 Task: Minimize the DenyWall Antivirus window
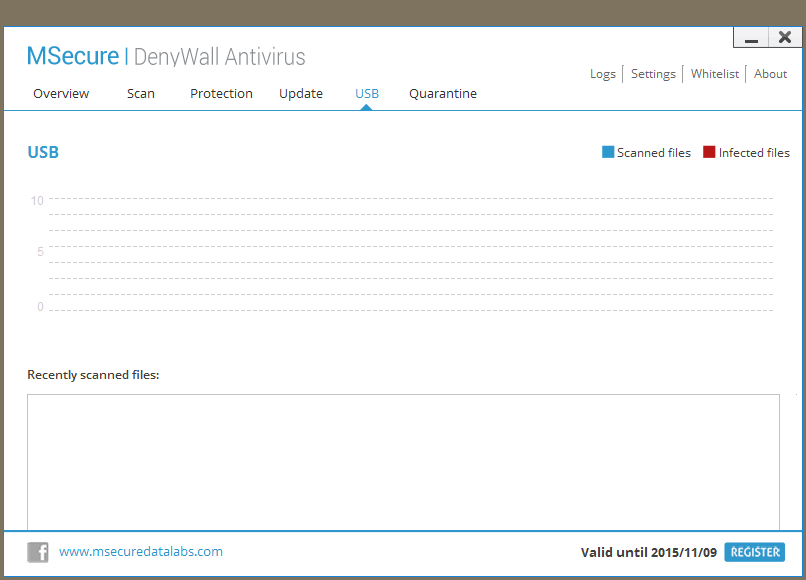point(751,38)
